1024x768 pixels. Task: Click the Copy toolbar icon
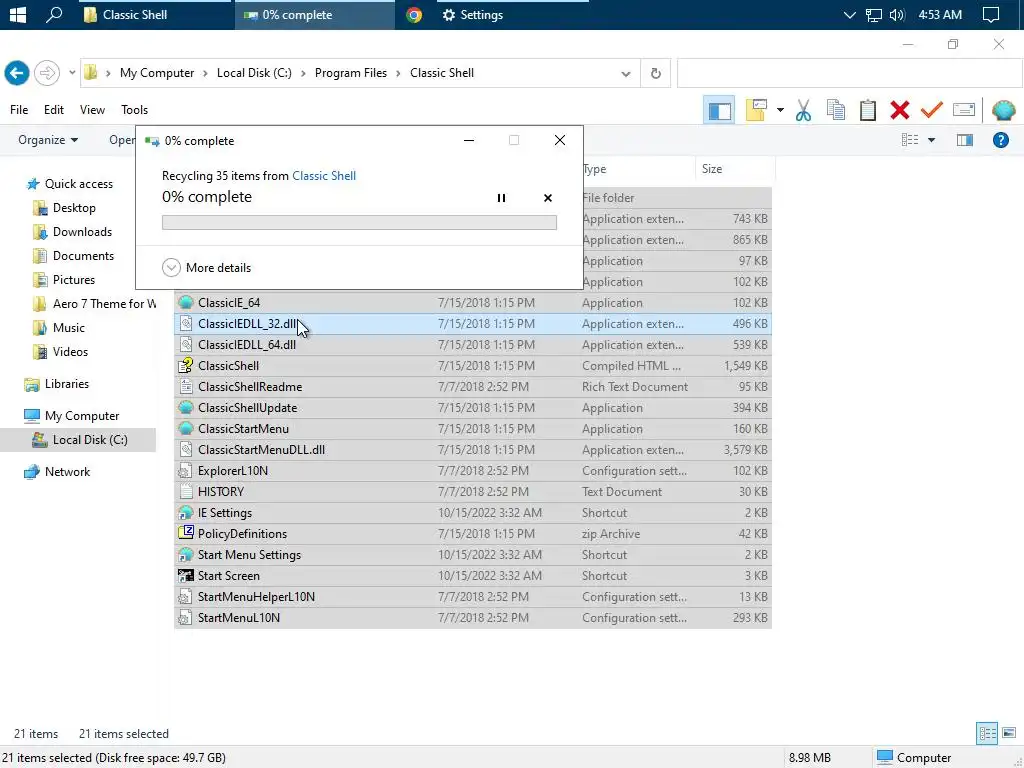coord(835,110)
